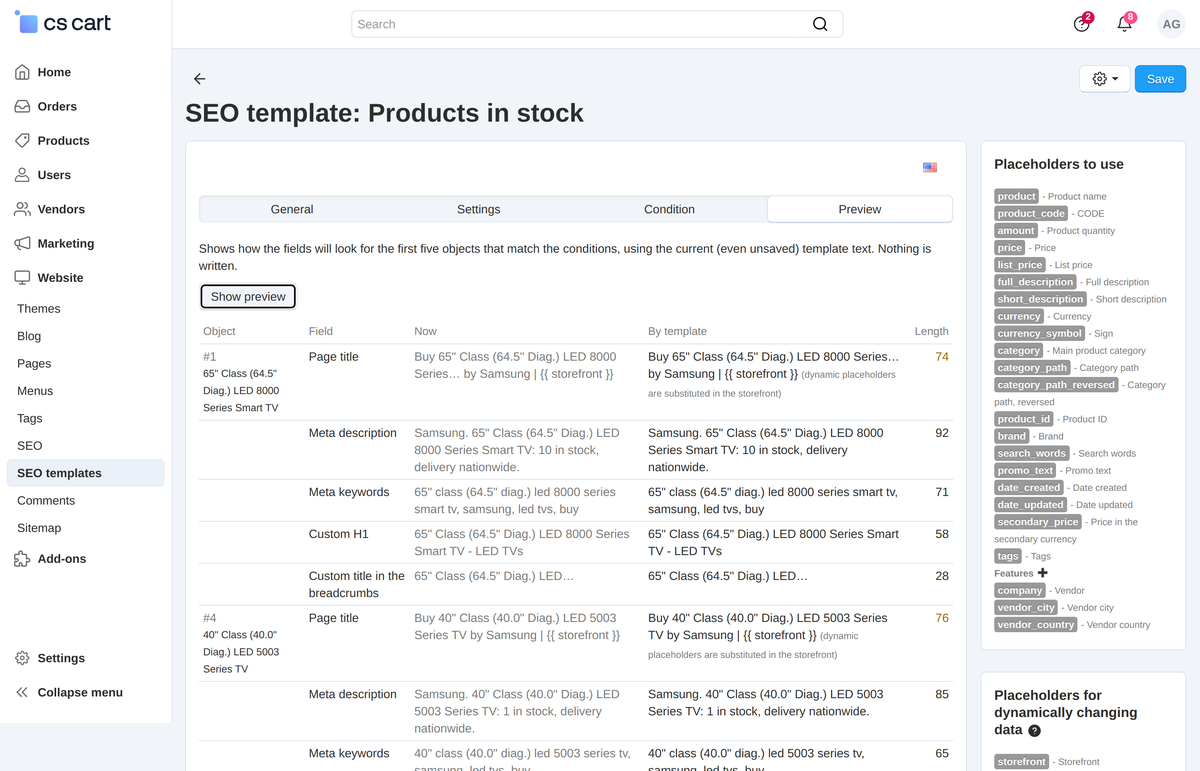Click the Vendors people icon

click(x=22, y=209)
